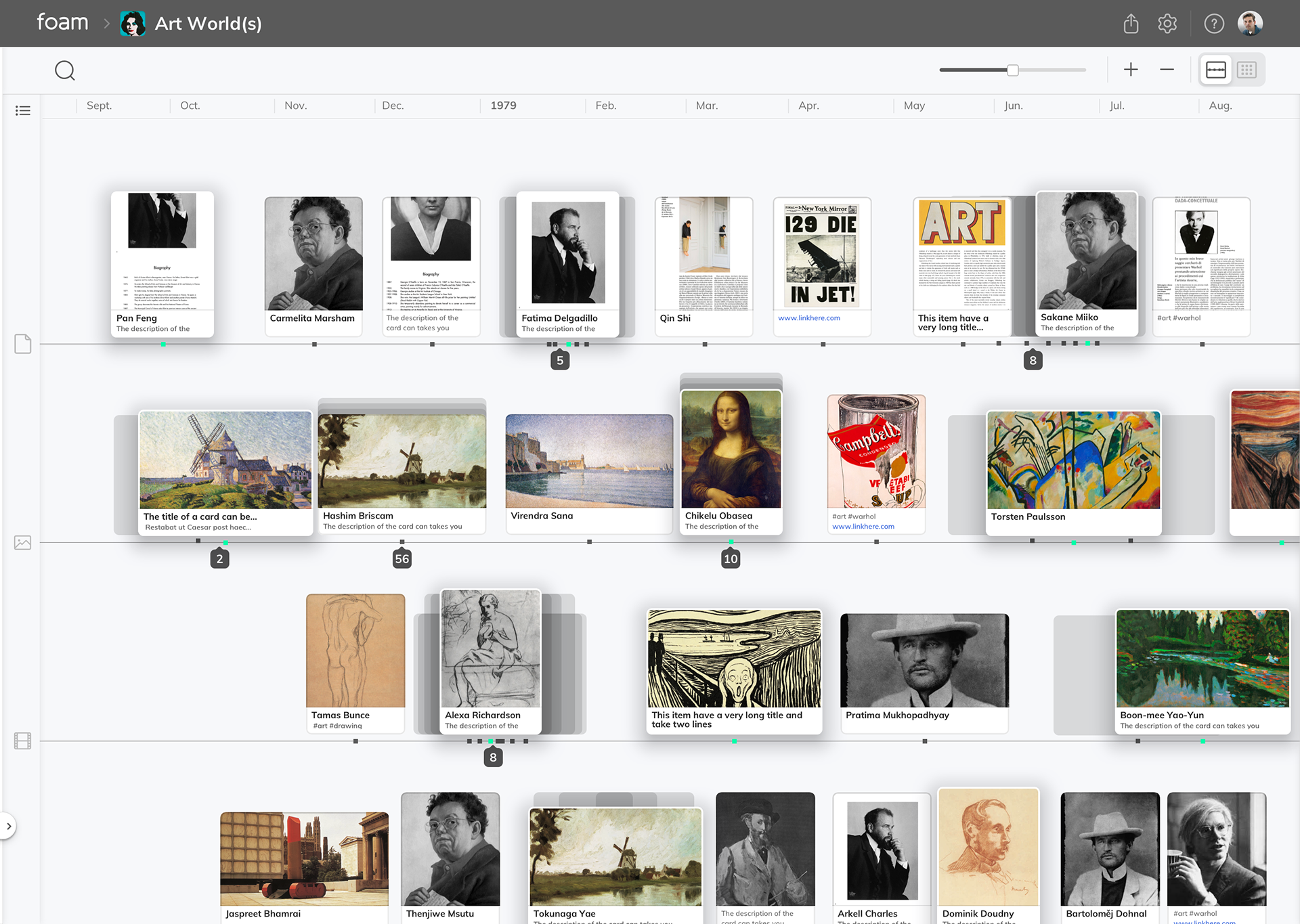
Task: Select the images row icon in sidebar
Action: pyautogui.click(x=23, y=543)
